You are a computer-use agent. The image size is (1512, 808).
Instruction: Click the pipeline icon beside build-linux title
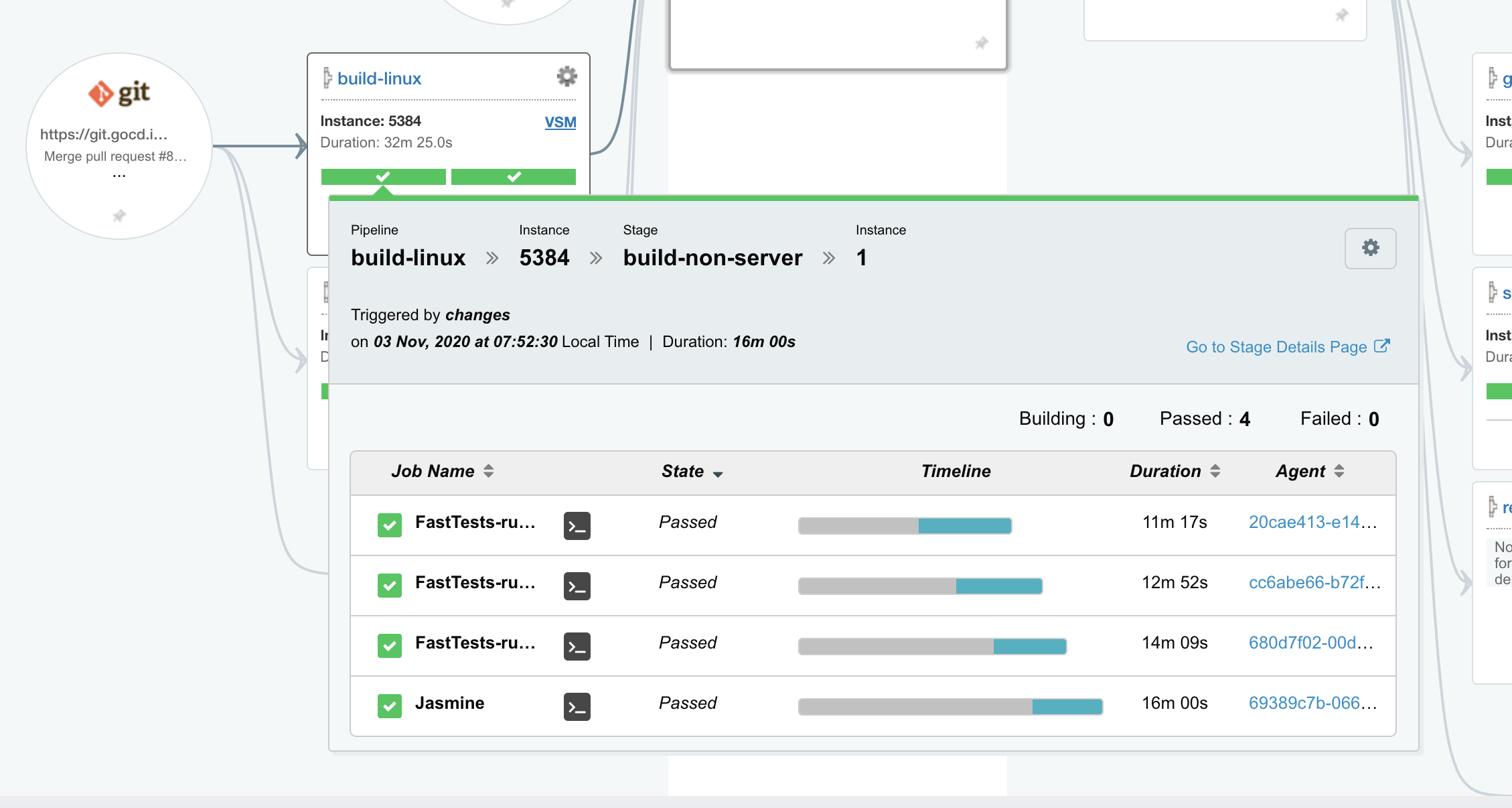pyautogui.click(x=327, y=78)
